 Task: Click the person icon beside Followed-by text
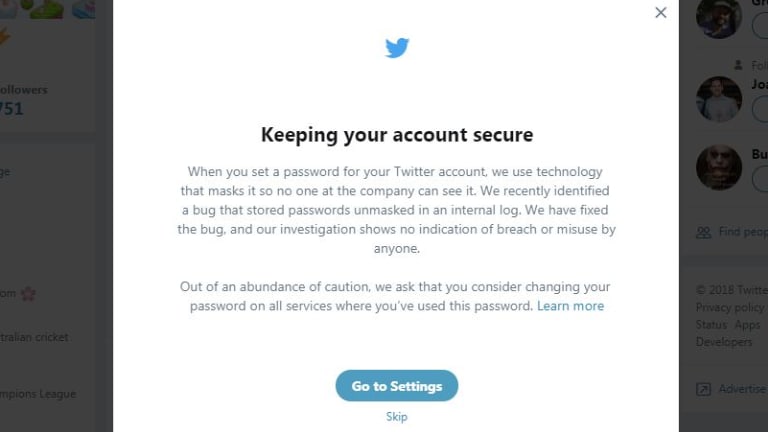tap(738, 65)
